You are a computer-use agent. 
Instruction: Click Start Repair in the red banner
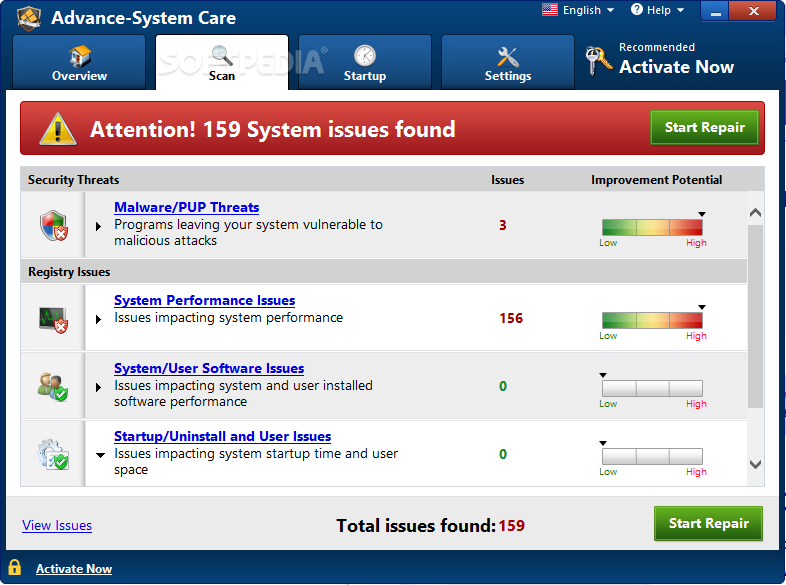click(x=704, y=127)
